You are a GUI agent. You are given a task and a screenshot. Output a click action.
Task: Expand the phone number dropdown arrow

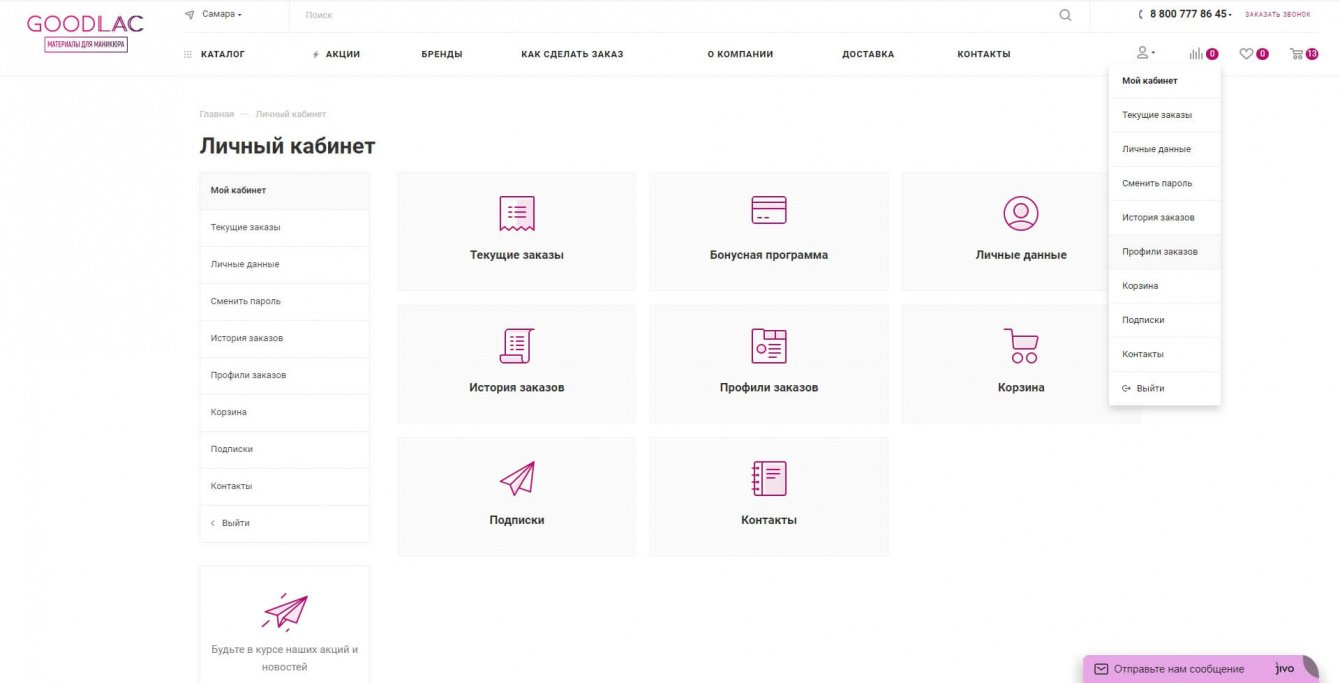coord(1230,15)
